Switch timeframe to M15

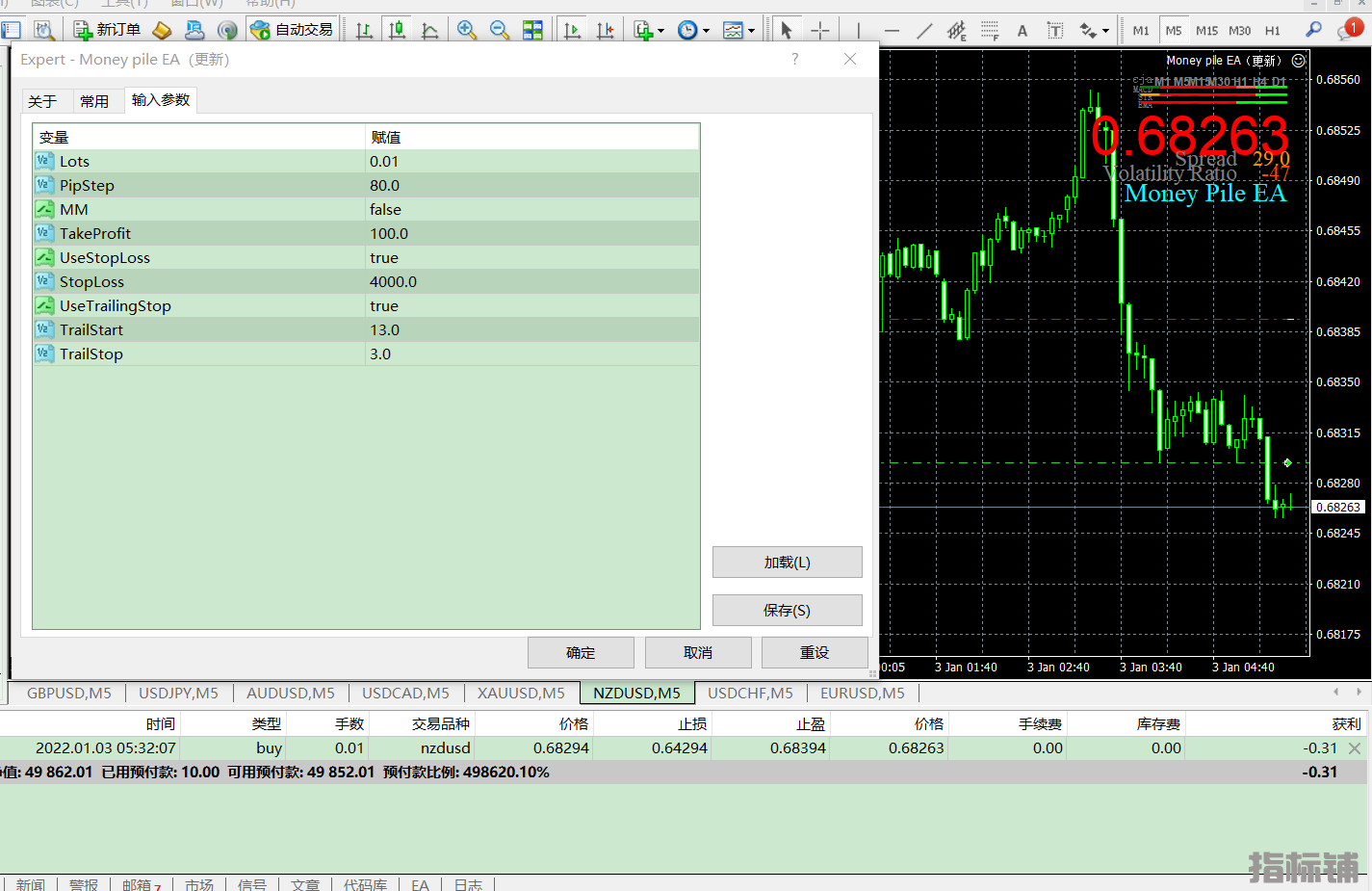tap(1206, 30)
